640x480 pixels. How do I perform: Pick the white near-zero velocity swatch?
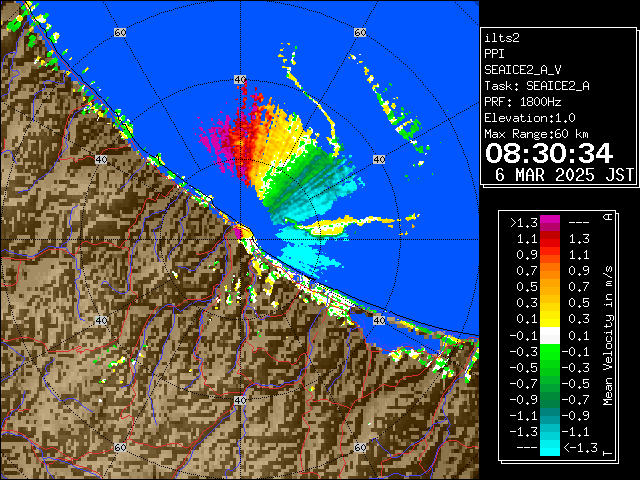pyautogui.click(x=550, y=336)
